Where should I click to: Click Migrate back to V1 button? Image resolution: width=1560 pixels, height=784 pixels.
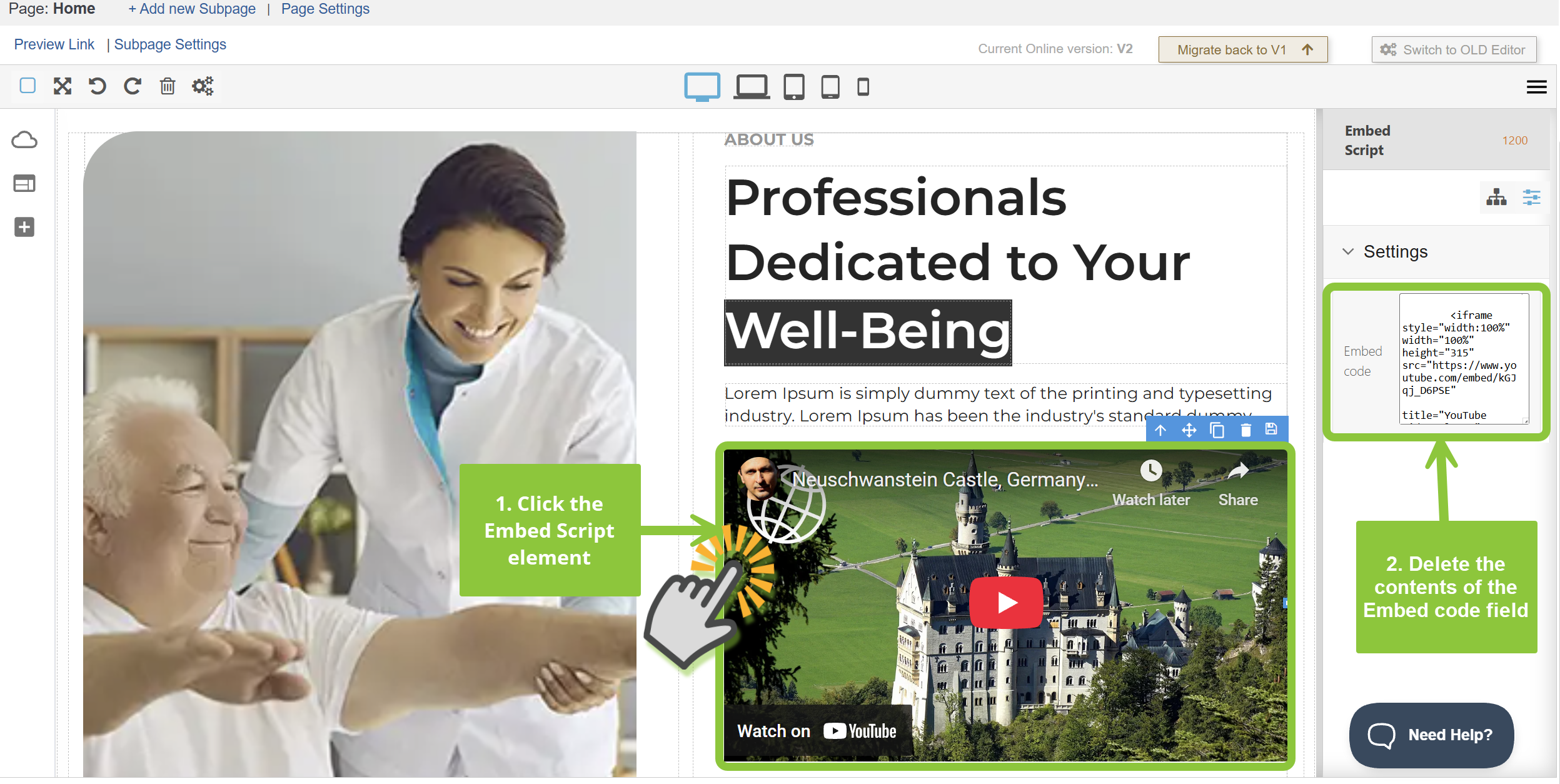coord(1243,49)
